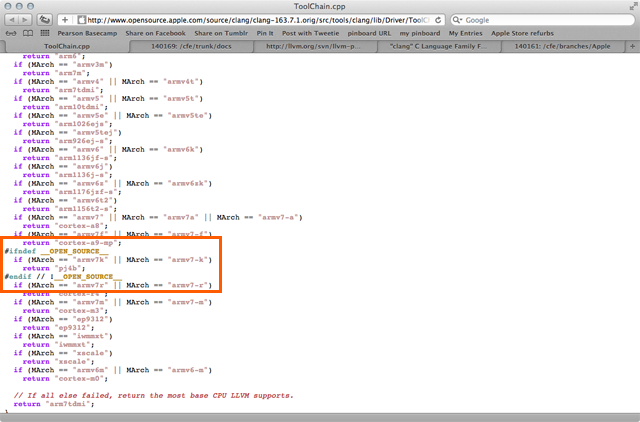640x422 pixels.
Task: Open a new tab with plus button
Action: click(x=632, y=46)
